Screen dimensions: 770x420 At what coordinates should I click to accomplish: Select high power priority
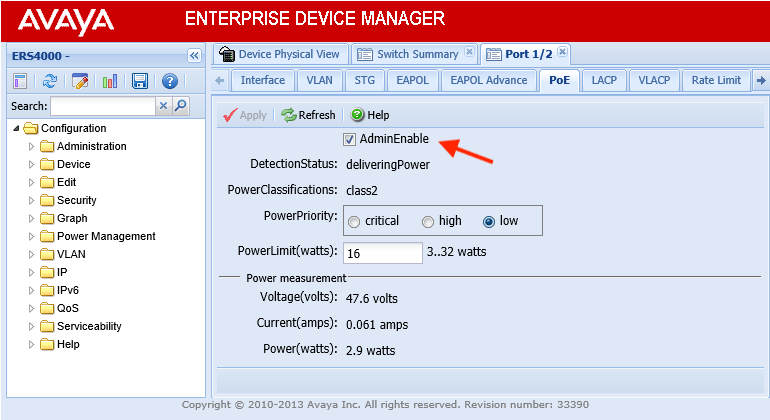click(428, 222)
